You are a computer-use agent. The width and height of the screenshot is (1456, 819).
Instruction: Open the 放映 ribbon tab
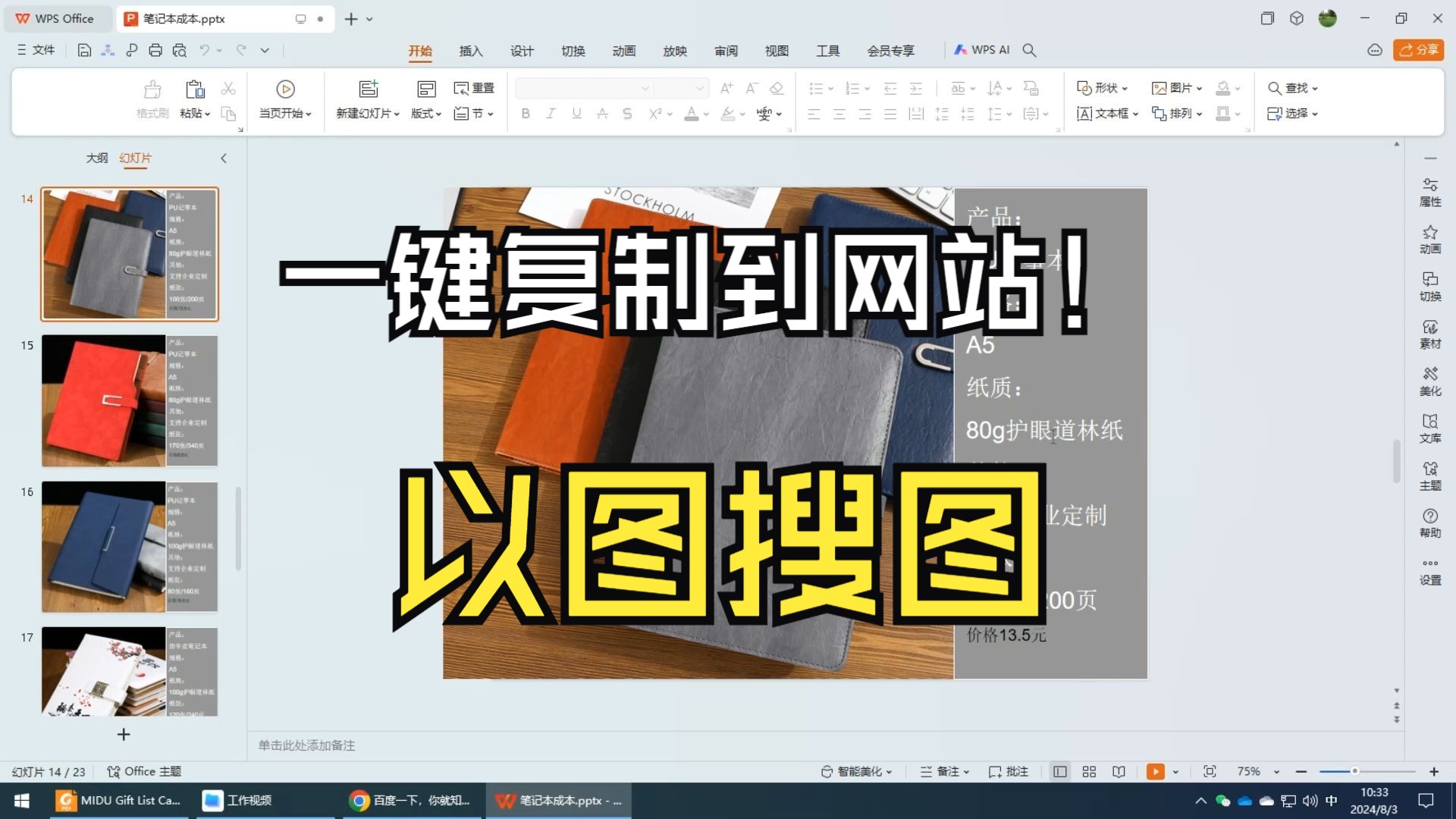(x=674, y=50)
